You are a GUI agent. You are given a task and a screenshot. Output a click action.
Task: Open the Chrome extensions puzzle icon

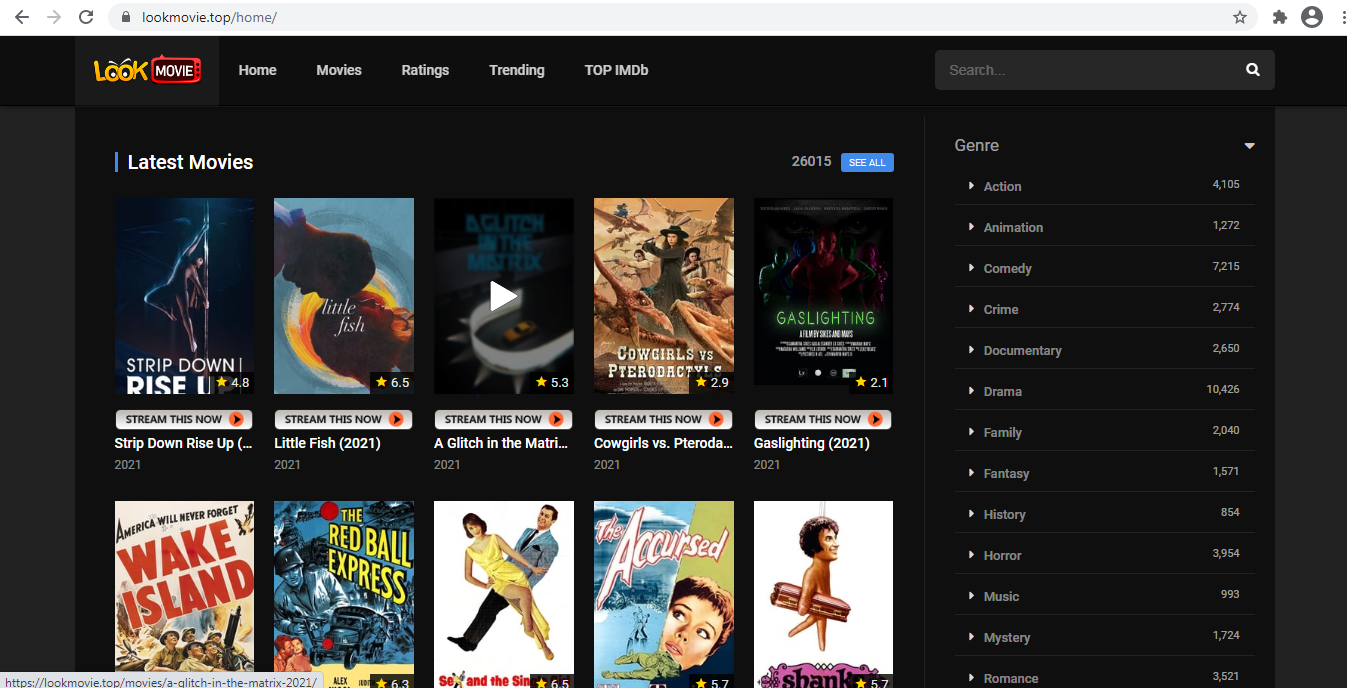pos(1279,17)
